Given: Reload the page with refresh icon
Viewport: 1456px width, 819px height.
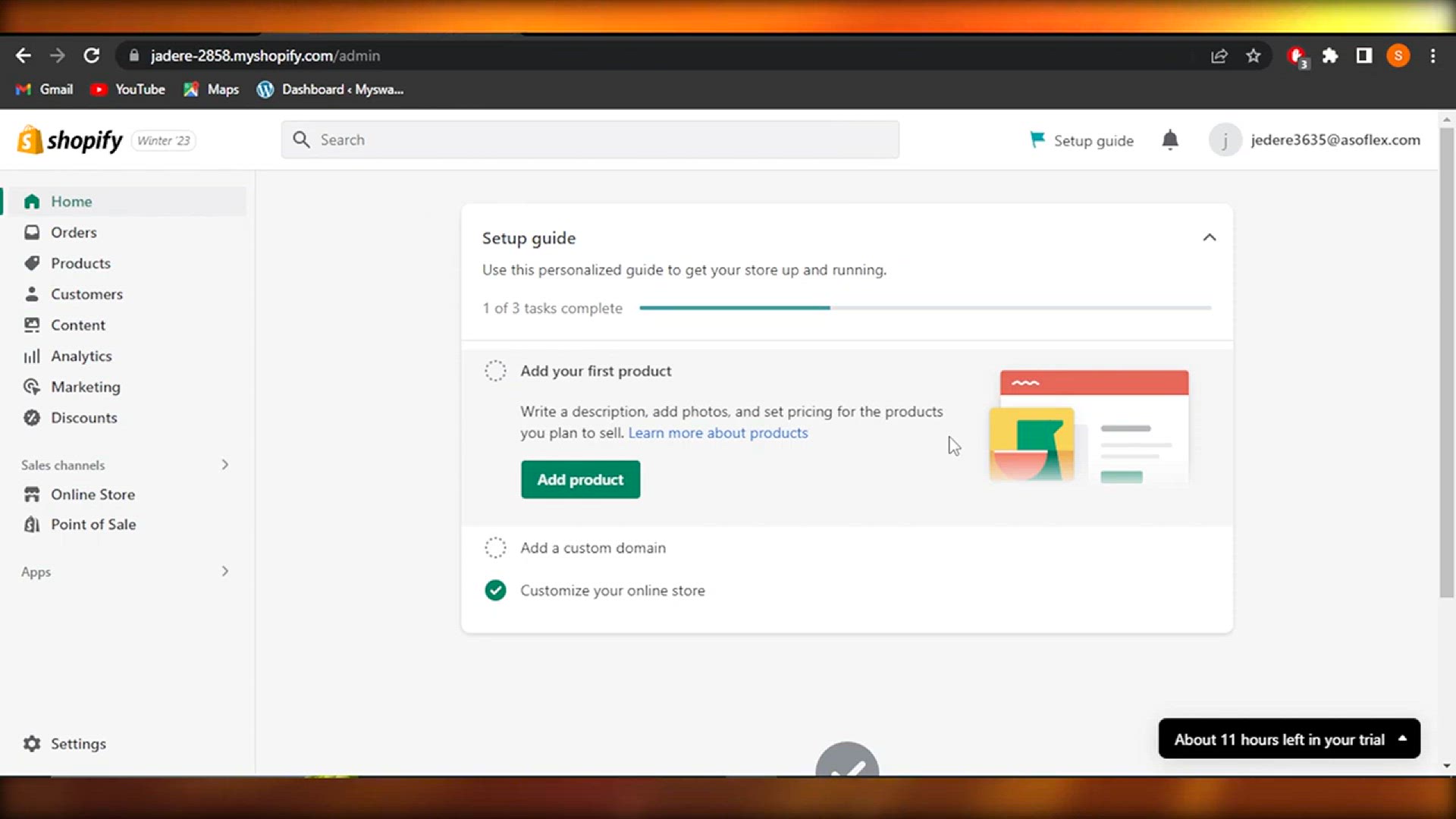Looking at the screenshot, I should click(x=92, y=55).
